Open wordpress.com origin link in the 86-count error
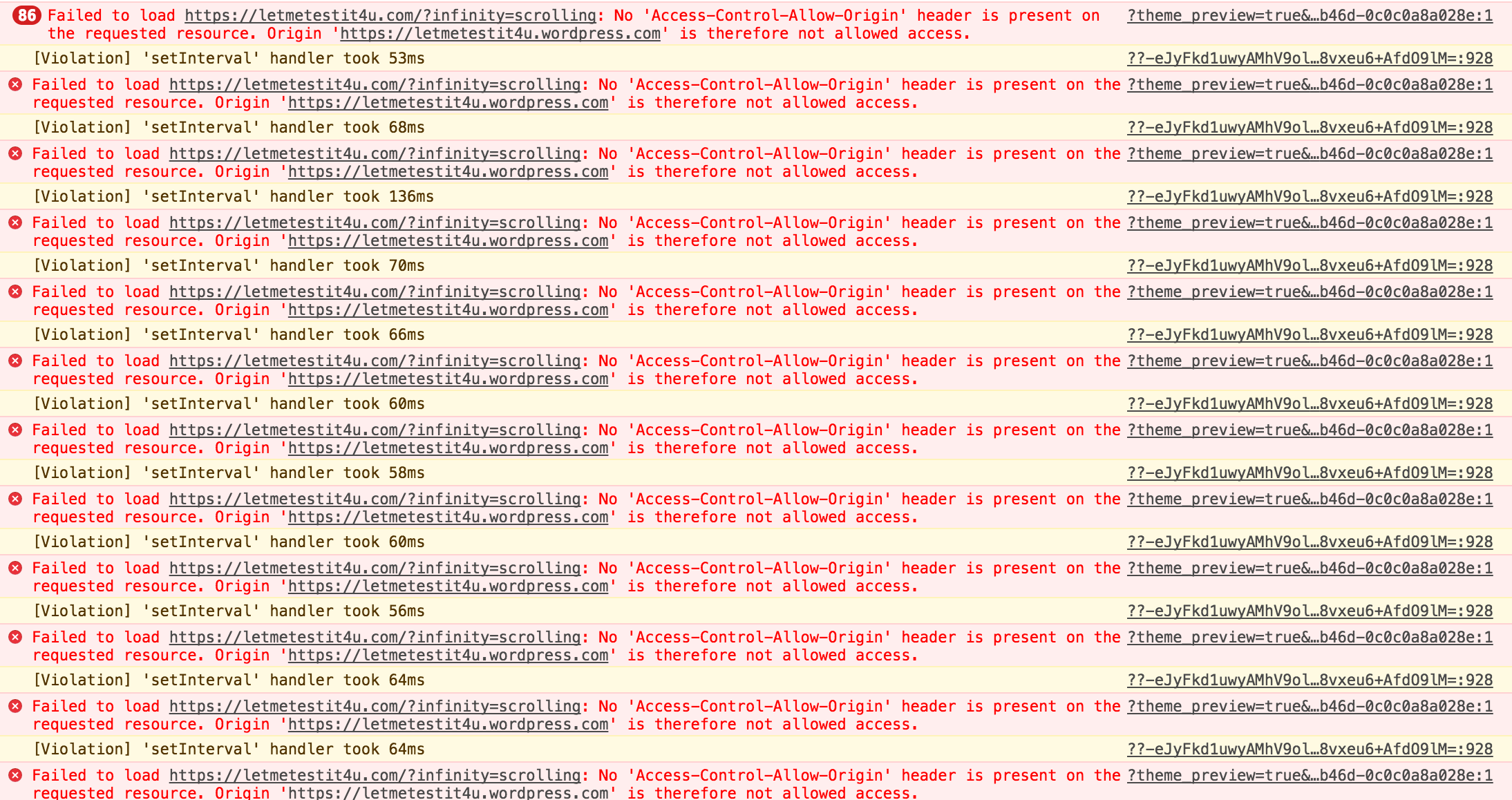 coord(500,33)
